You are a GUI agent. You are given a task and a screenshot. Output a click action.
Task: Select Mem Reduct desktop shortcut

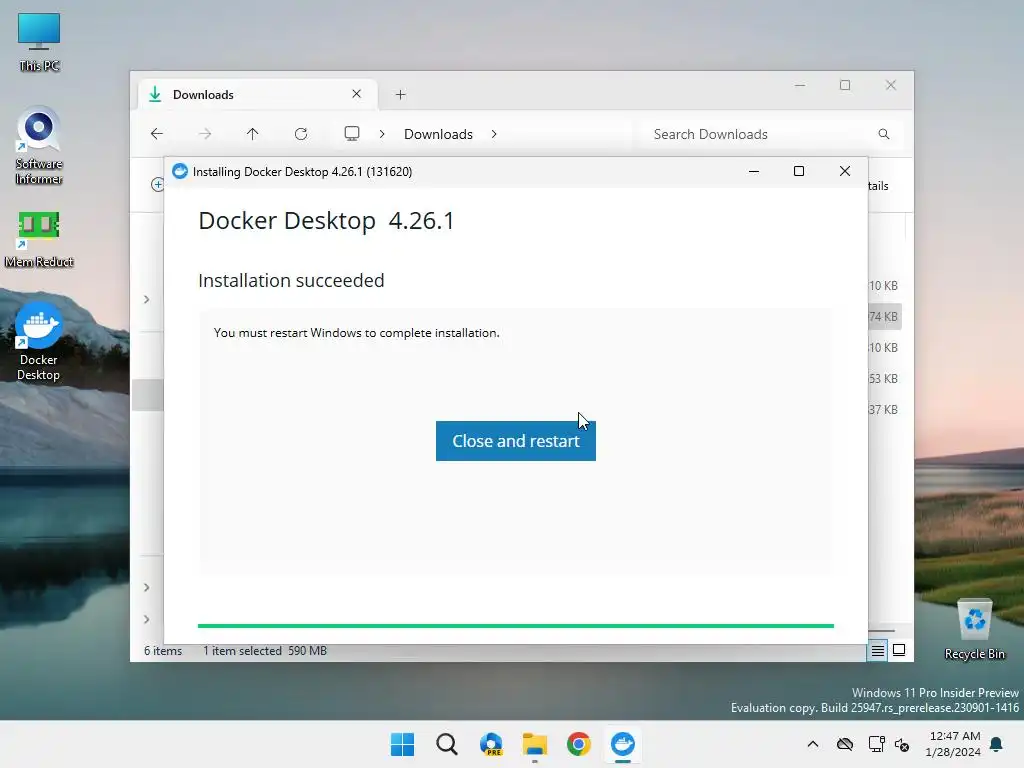[39, 239]
